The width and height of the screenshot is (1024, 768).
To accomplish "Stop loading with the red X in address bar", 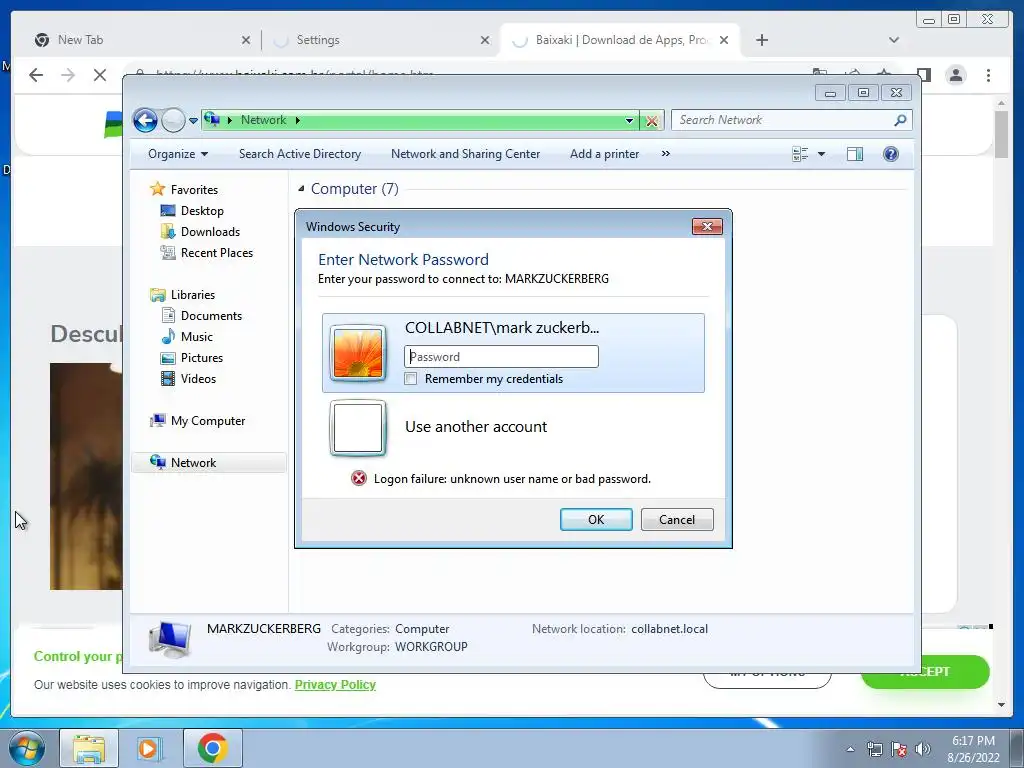I will tap(652, 121).
